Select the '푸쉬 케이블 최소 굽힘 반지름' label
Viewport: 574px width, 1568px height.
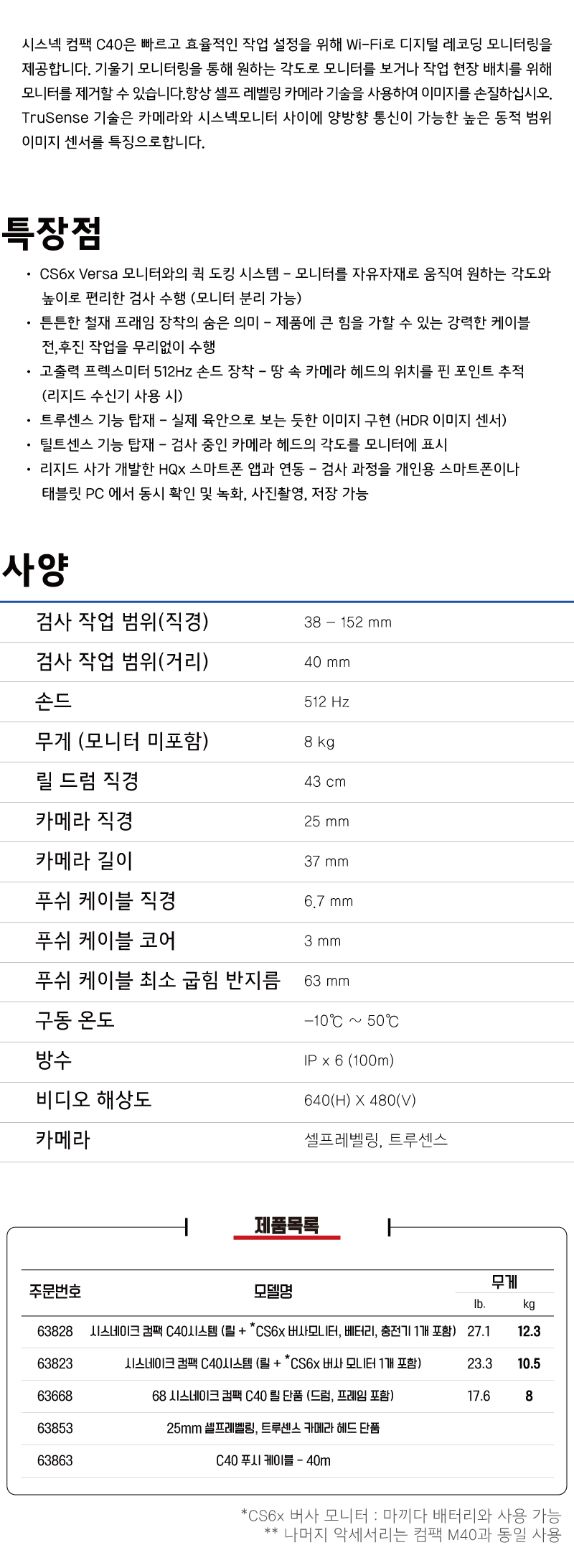coord(158,980)
